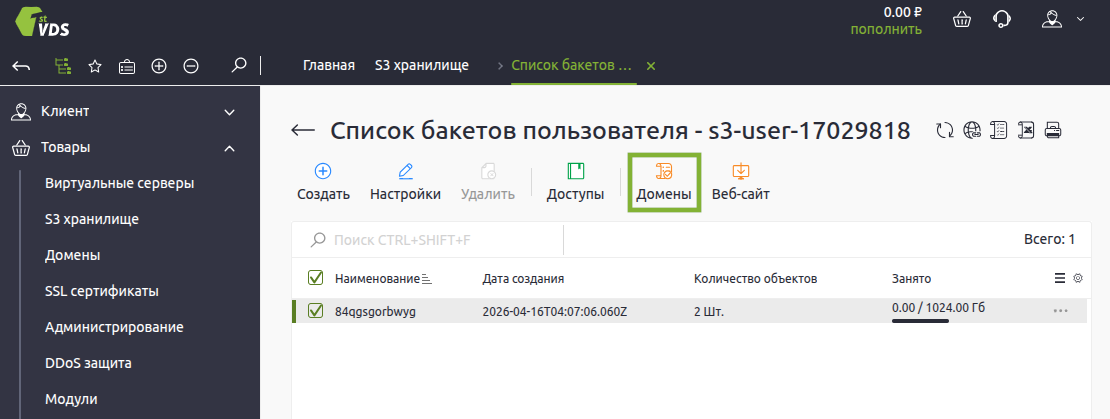Add page to favorites with star icon
This screenshot has height=419, width=1110.
(x=95, y=66)
